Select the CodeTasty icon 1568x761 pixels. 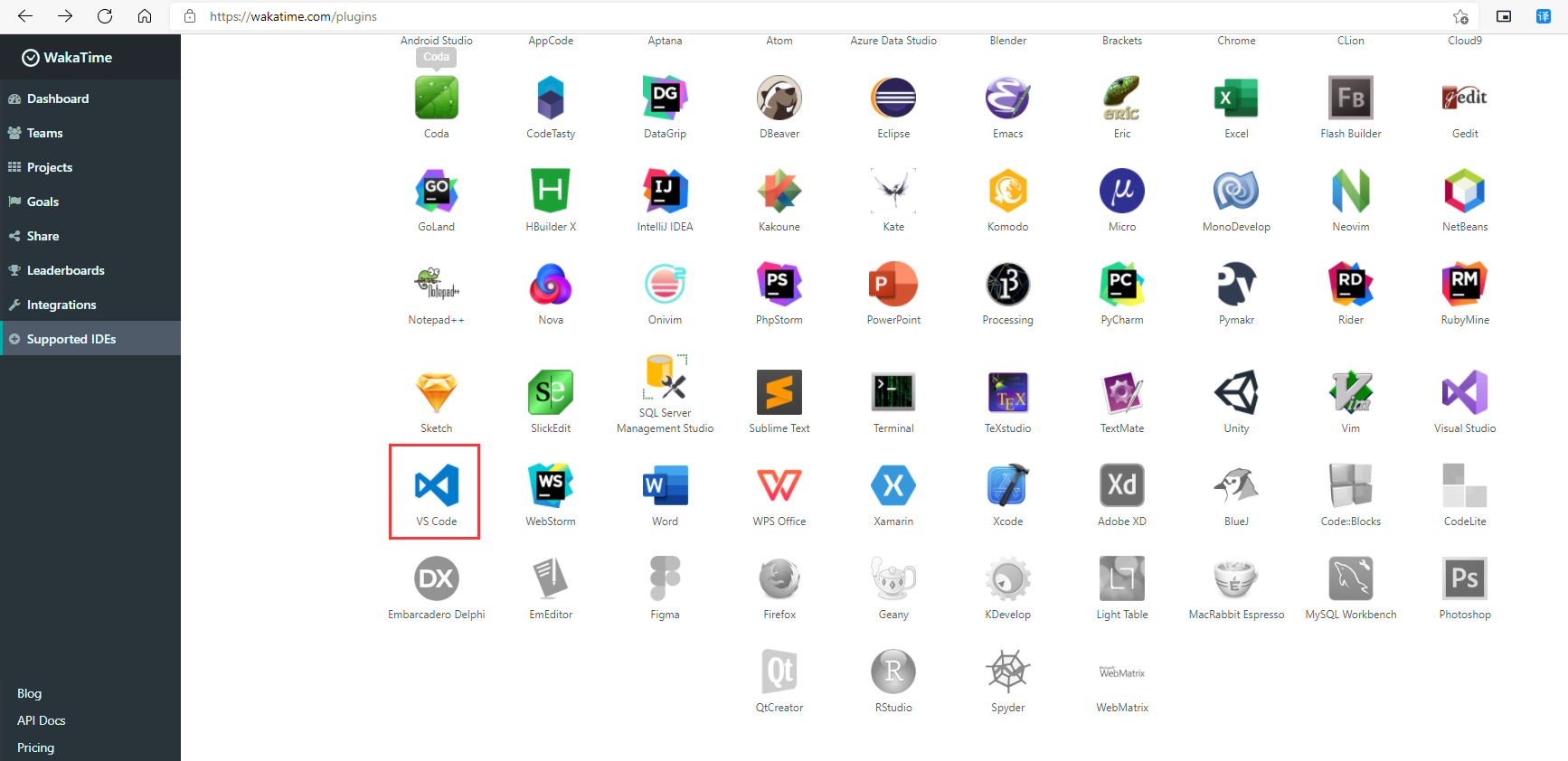pos(551,98)
